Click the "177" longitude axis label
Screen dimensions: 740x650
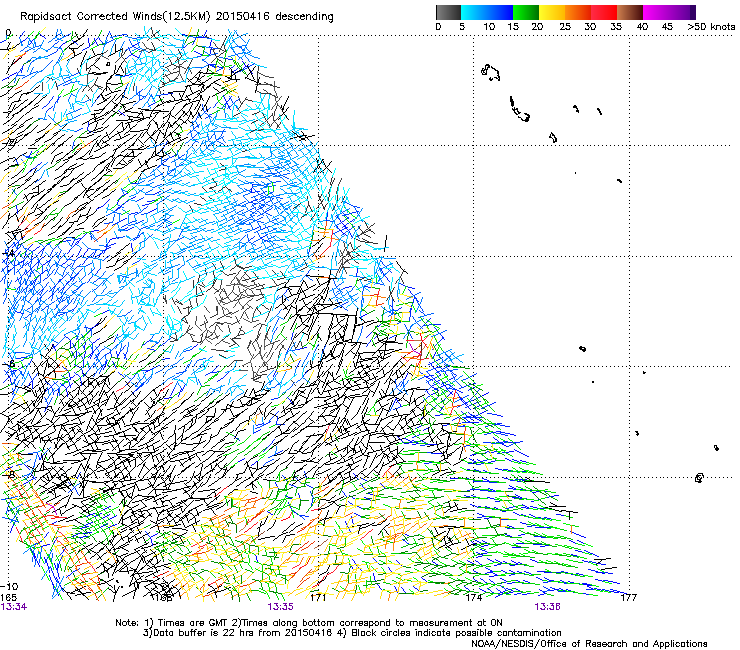(x=629, y=598)
